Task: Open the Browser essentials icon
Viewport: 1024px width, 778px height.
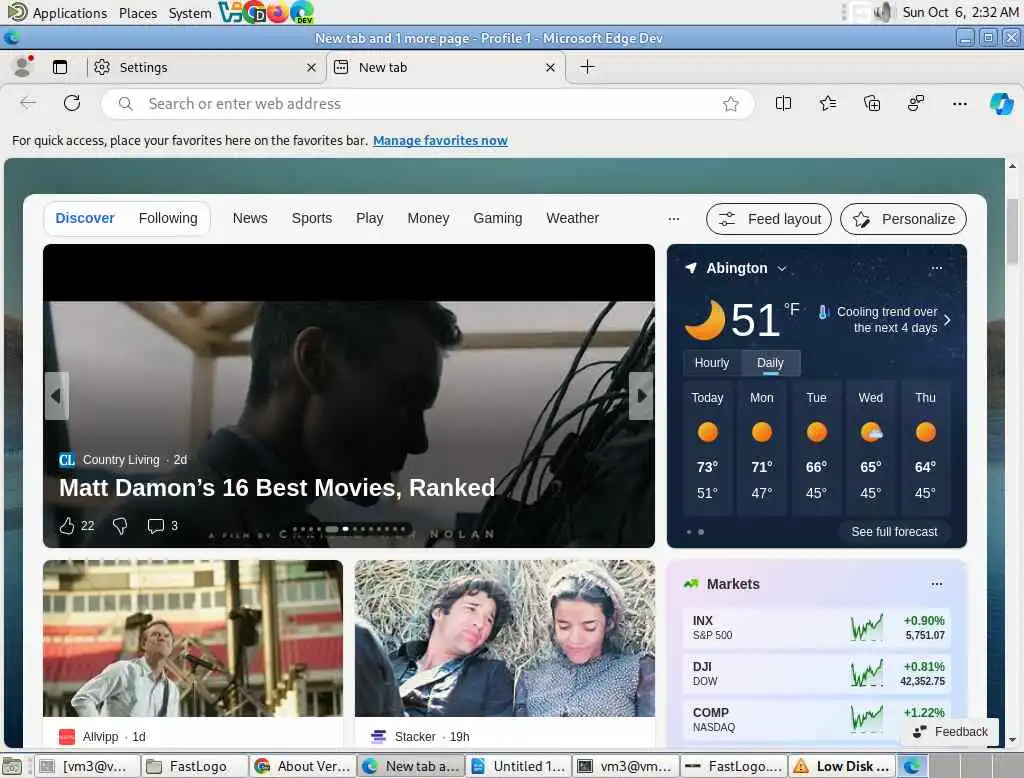Action: [x=916, y=103]
